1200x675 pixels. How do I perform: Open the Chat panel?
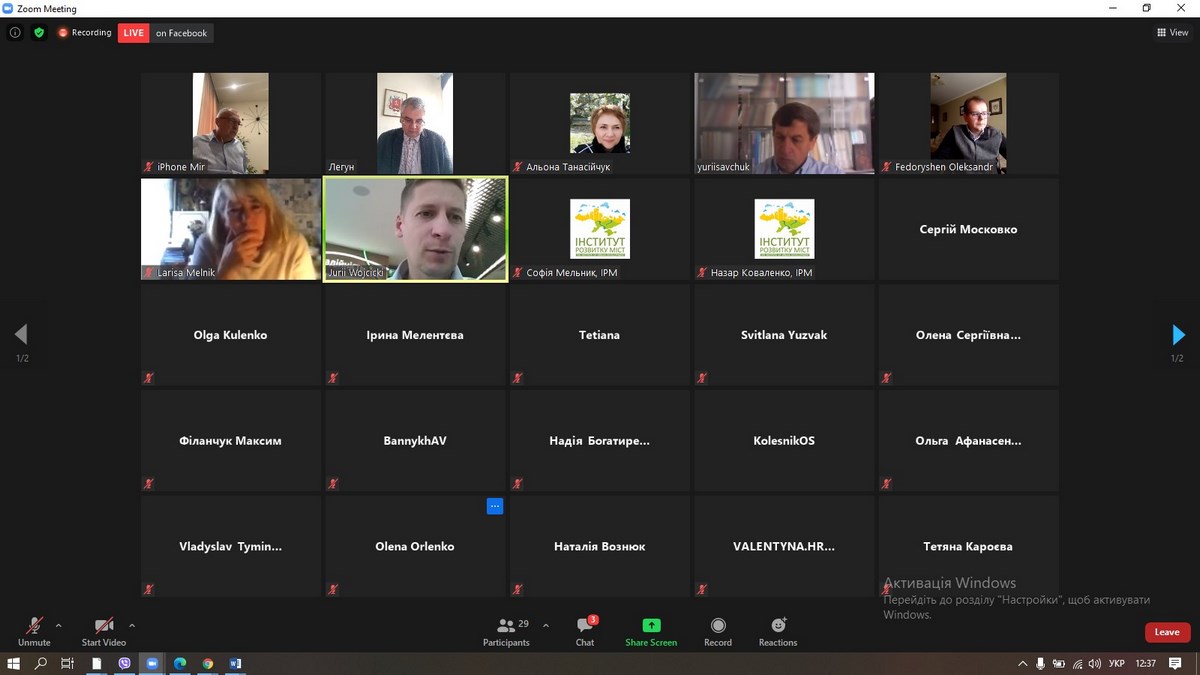585,630
